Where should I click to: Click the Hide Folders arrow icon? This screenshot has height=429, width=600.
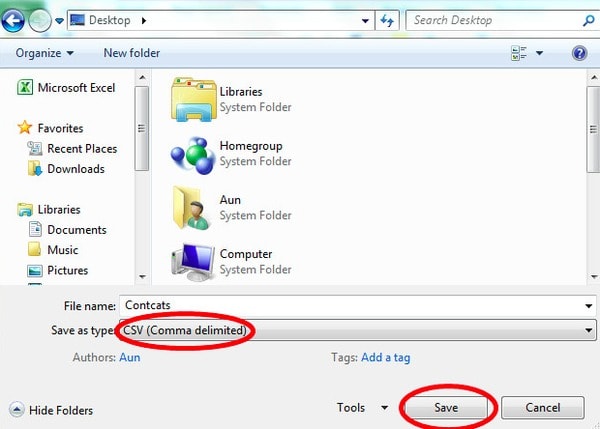pyautogui.click(x=16, y=409)
